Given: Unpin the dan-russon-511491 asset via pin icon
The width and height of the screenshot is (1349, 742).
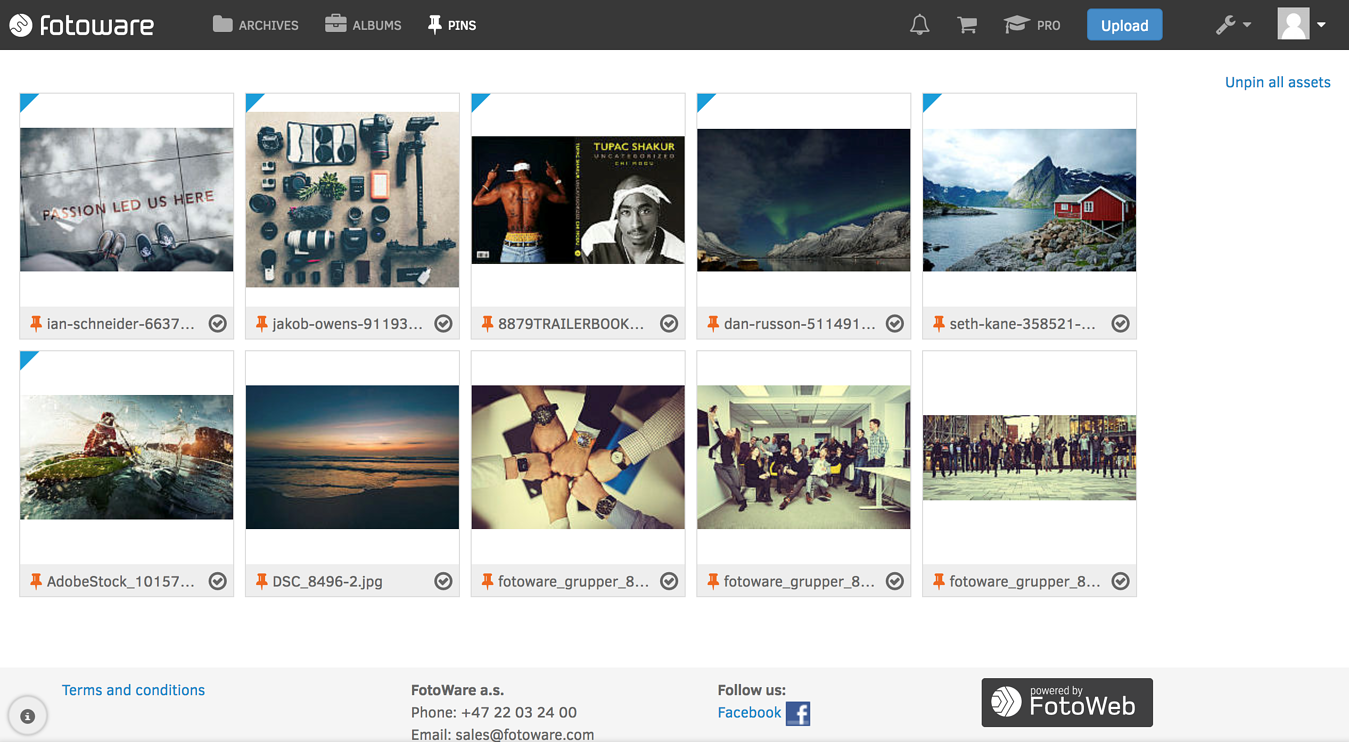Looking at the screenshot, I should click(713, 323).
